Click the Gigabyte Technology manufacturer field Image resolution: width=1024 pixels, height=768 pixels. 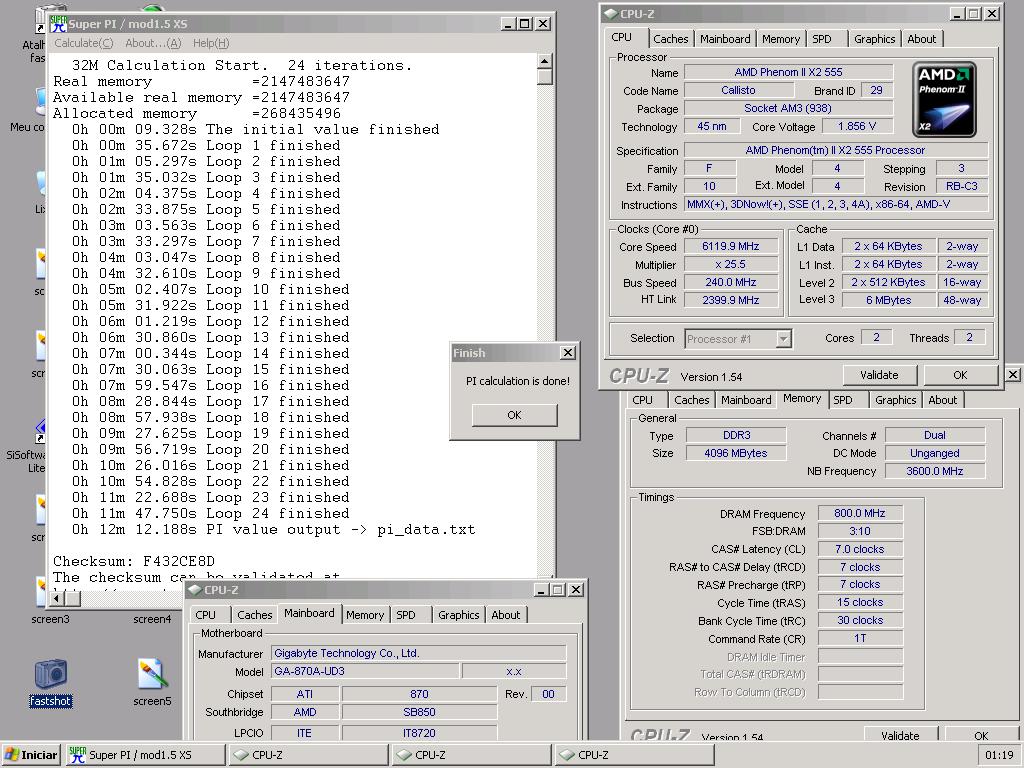(419, 653)
